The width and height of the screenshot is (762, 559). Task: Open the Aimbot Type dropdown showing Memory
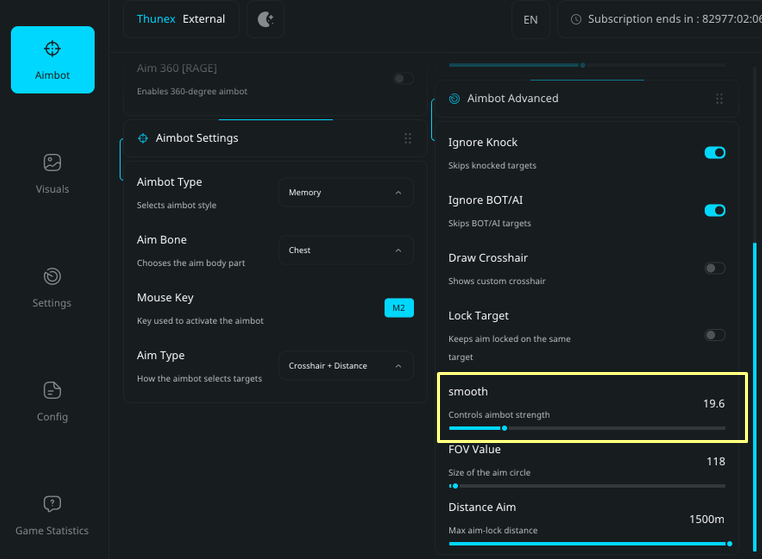click(345, 192)
